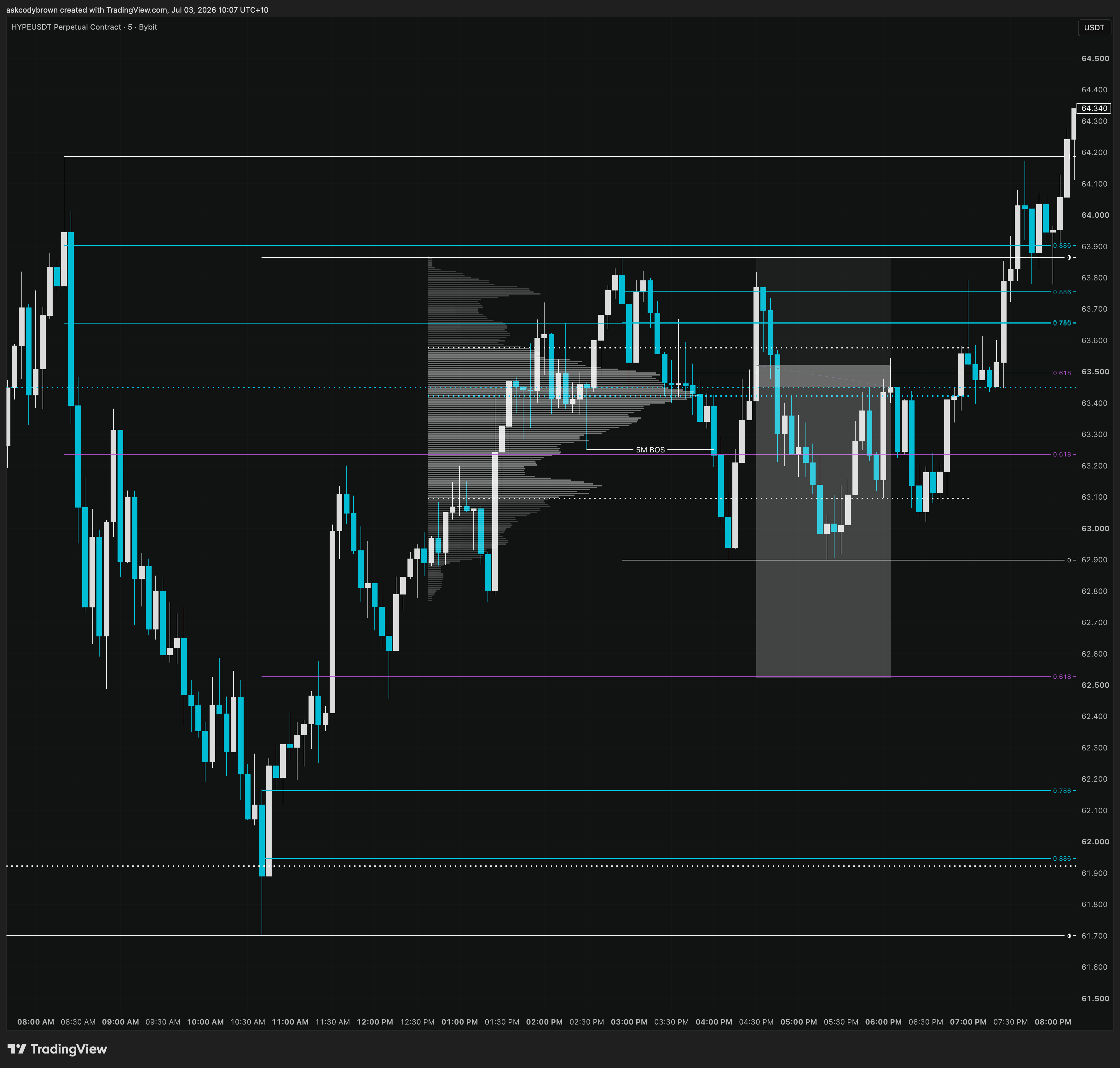Select the 02:30 PM time axis label

[x=587, y=1022]
